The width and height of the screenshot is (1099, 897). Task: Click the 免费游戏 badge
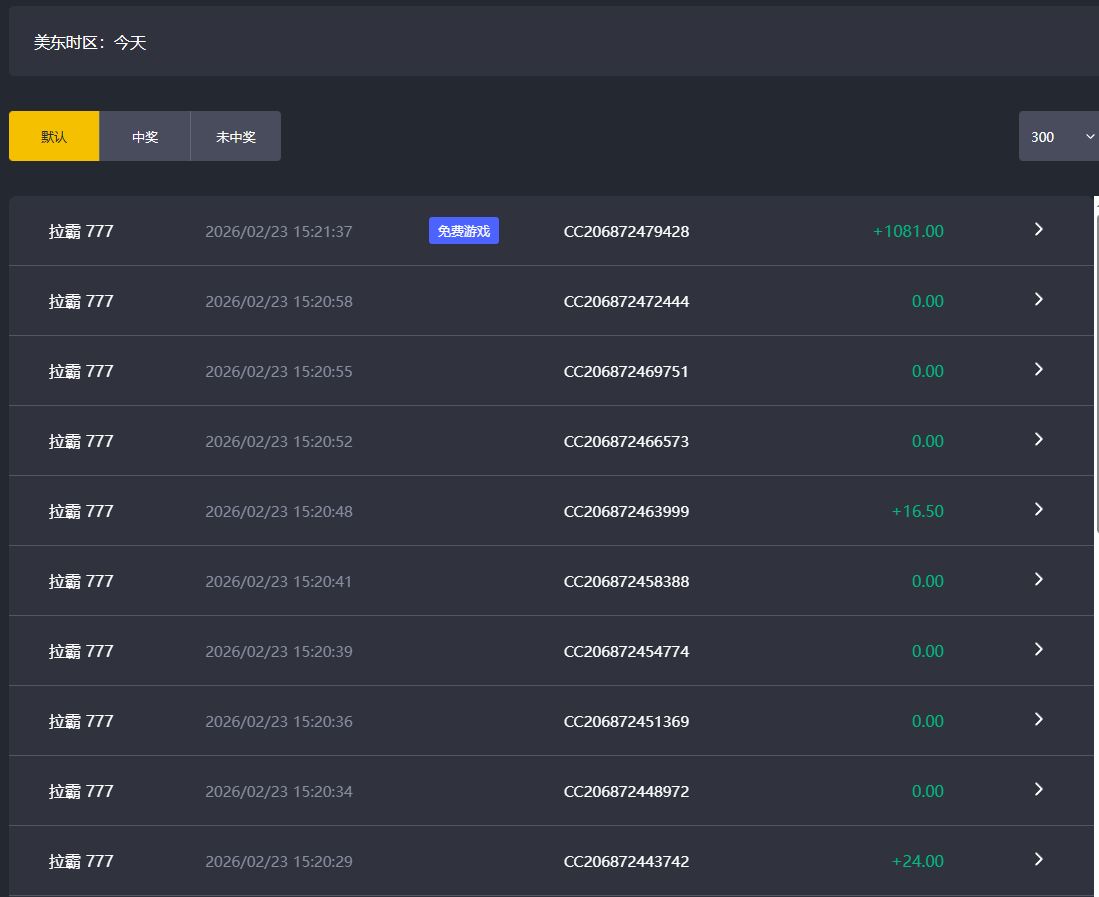coord(463,231)
